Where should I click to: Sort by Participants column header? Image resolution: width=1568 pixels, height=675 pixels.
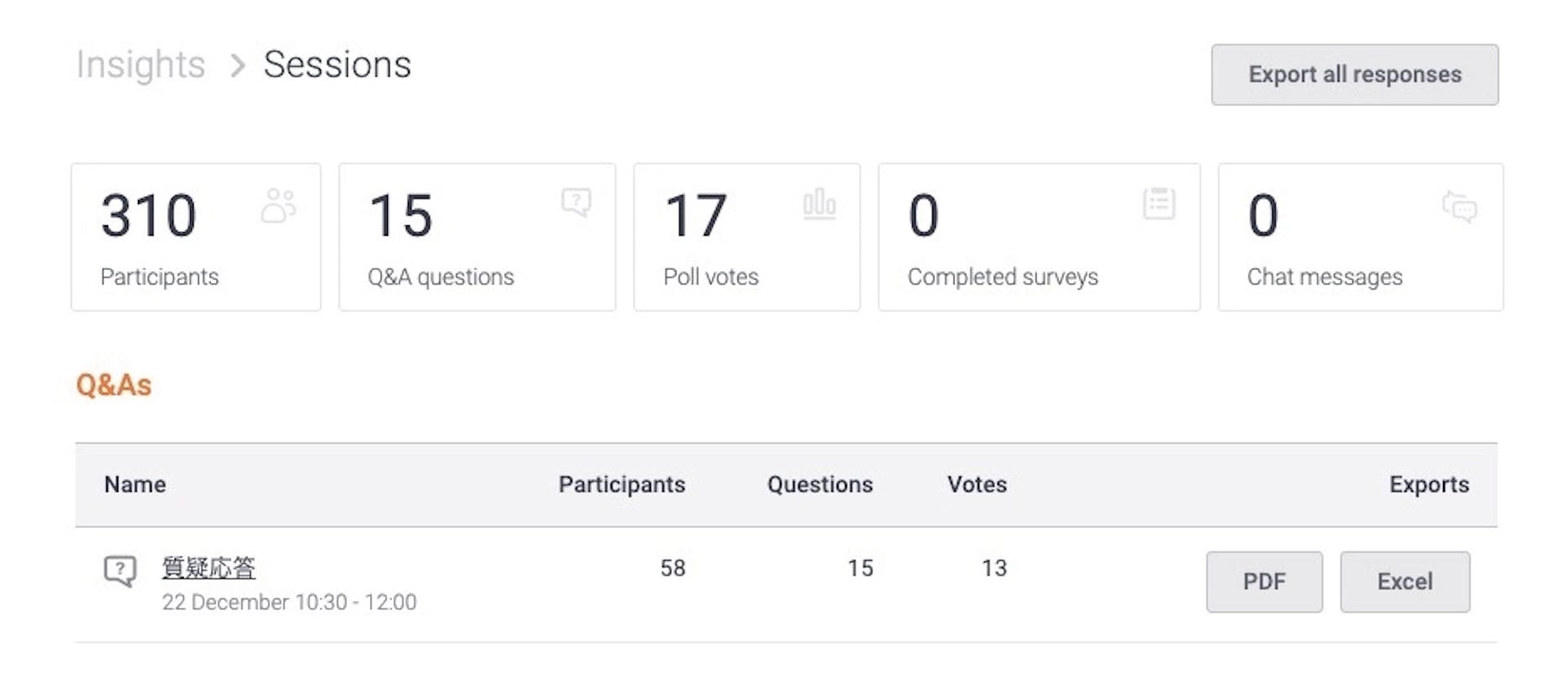[621, 484]
